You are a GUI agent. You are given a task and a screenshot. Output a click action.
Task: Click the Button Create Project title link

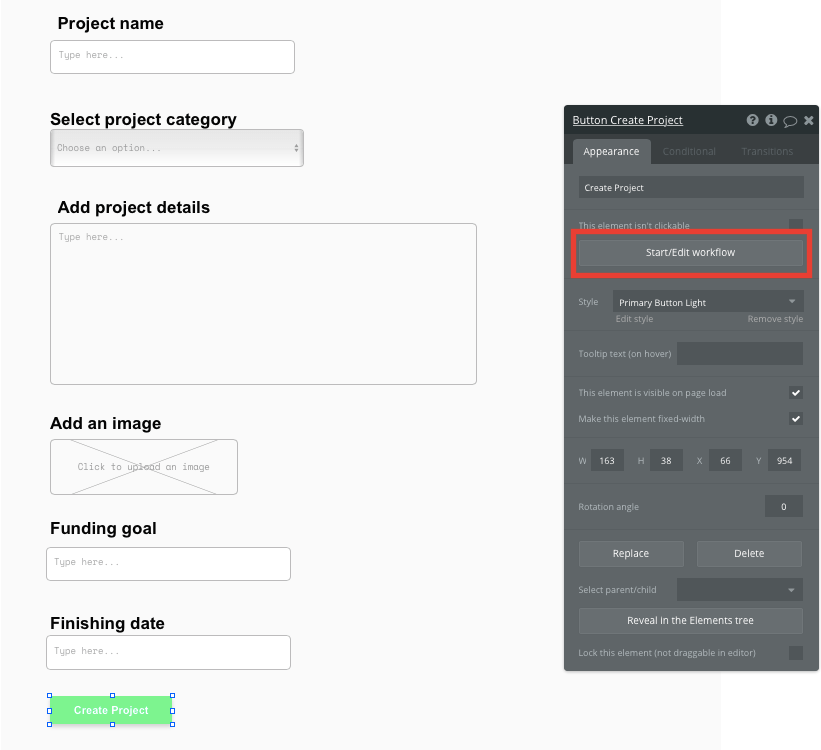625,120
